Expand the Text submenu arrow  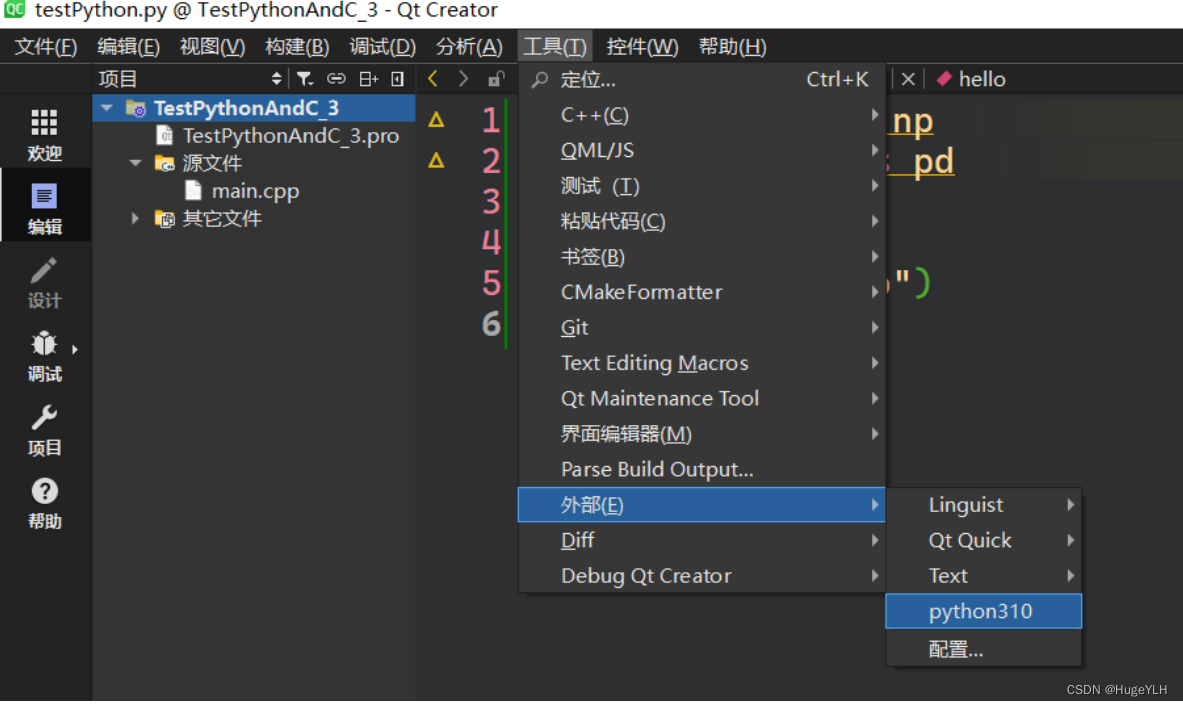tap(1071, 576)
